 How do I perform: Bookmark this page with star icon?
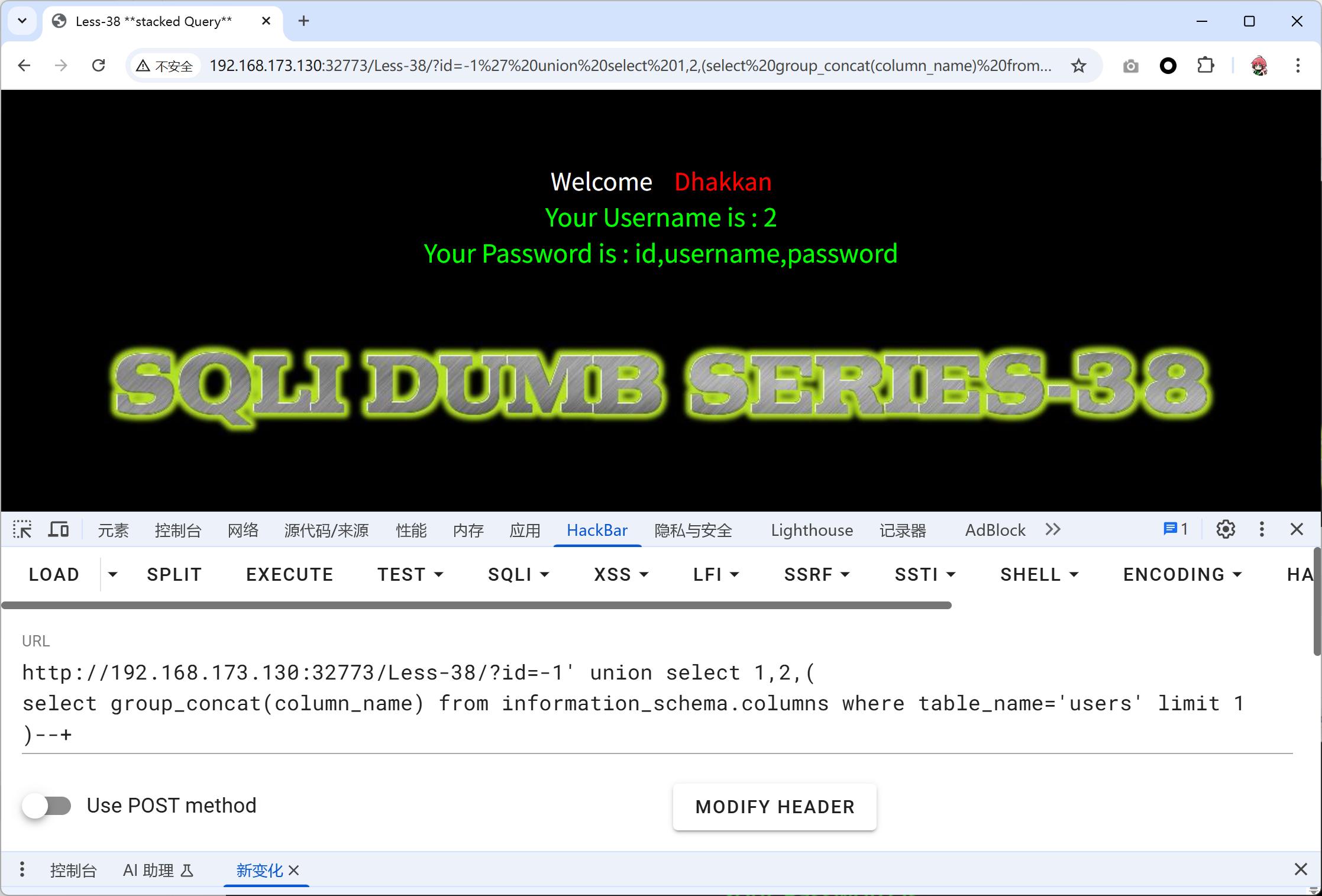1078,66
